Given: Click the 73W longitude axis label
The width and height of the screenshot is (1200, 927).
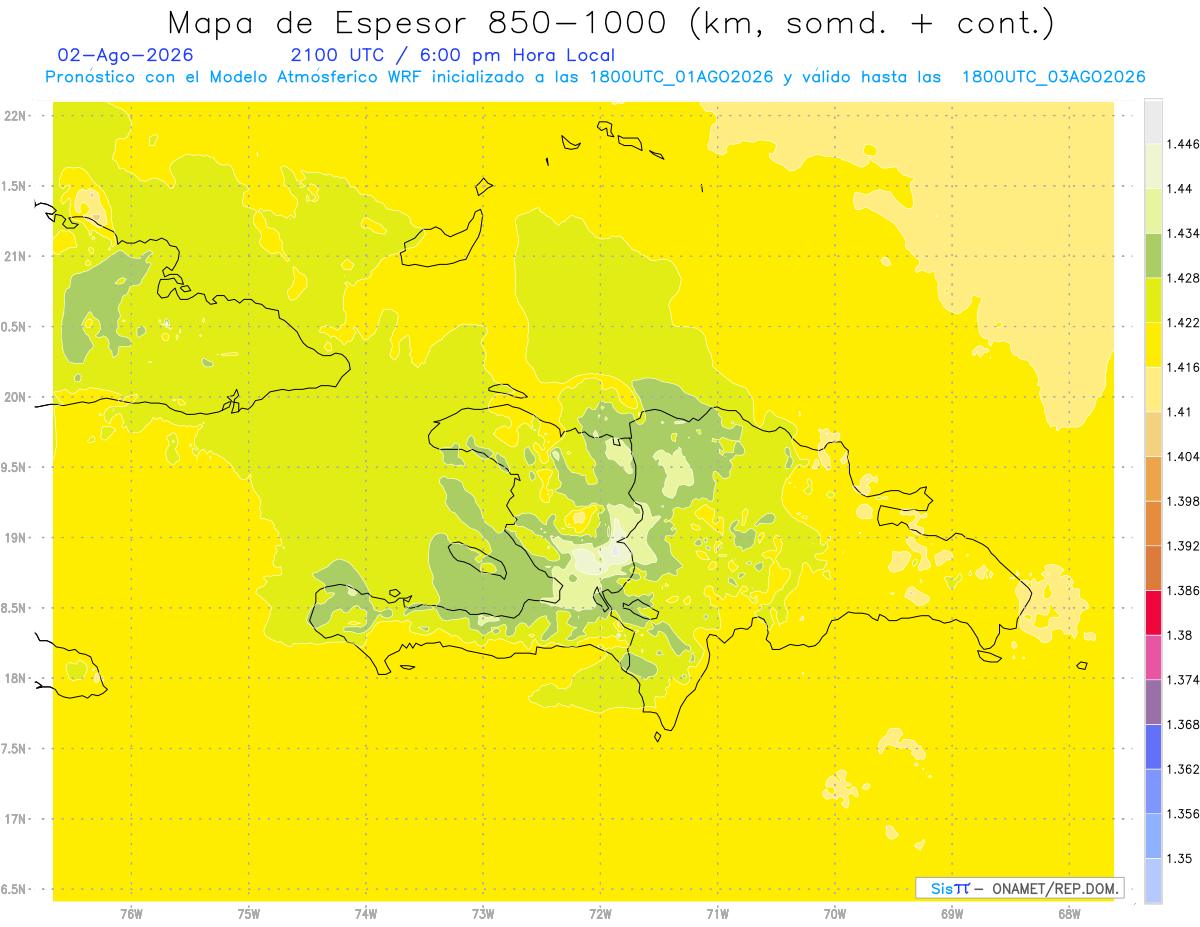Looking at the screenshot, I should (x=483, y=915).
